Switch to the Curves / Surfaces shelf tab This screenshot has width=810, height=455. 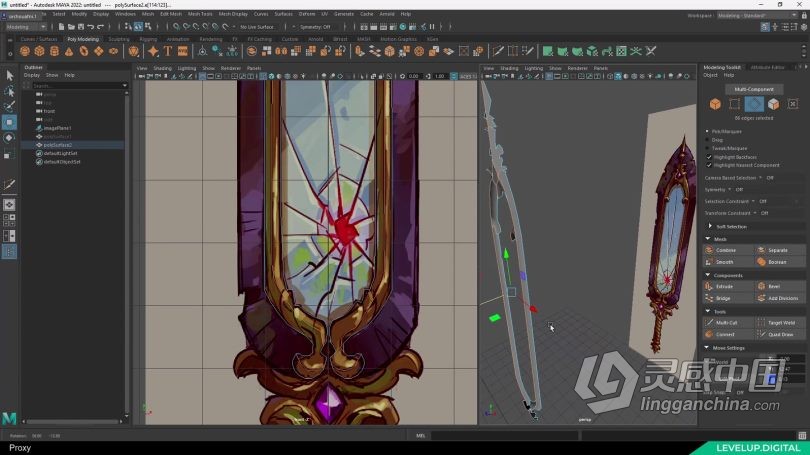coord(39,39)
